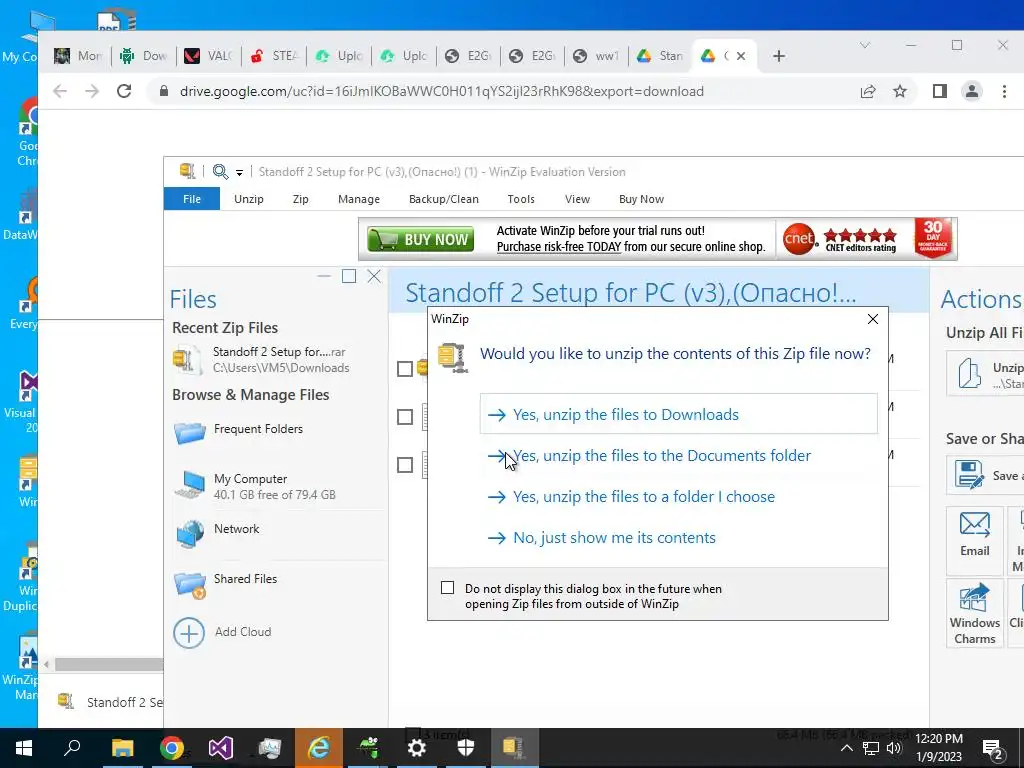Viewport: 1024px width, 768px height.
Task: Check Do not display this dialog box option
Action: (447, 588)
